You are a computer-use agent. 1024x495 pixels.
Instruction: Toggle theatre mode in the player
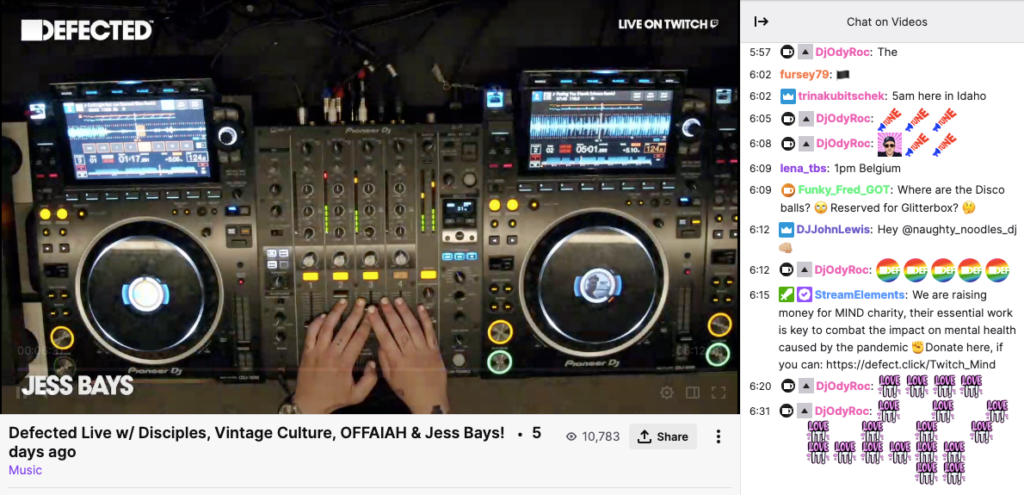[x=692, y=393]
